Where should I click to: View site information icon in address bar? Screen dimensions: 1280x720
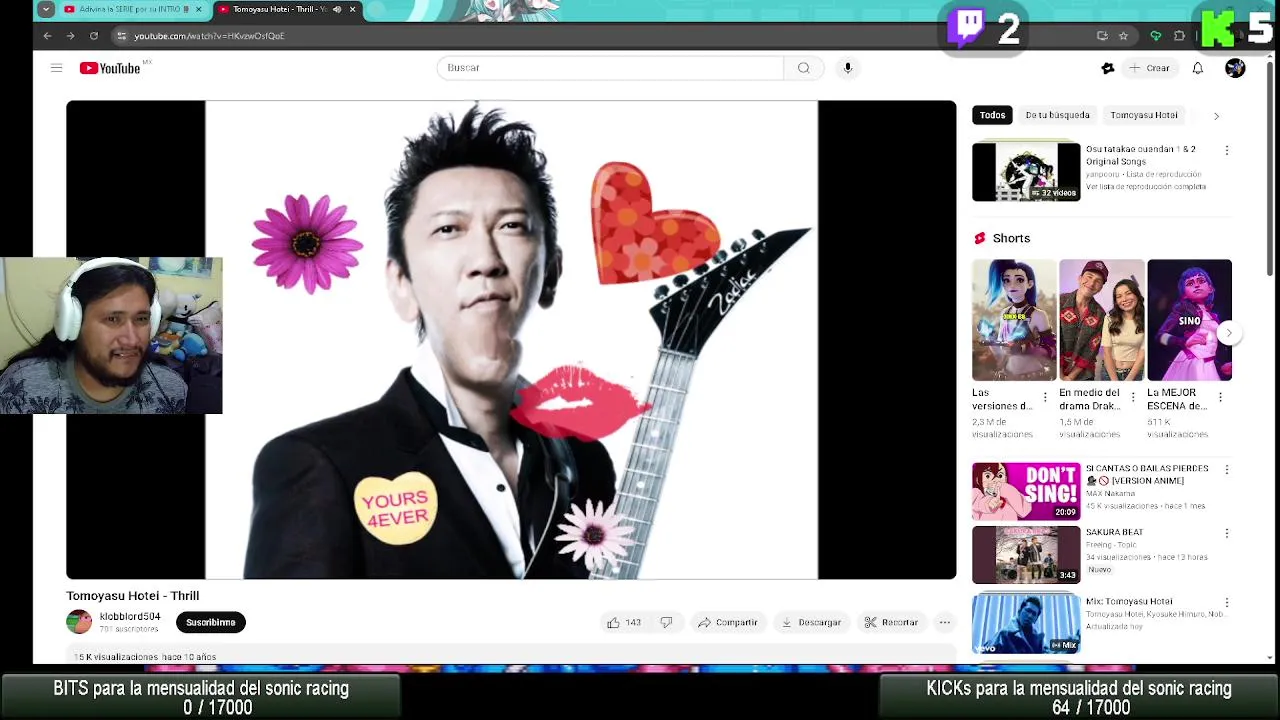pos(121,36)
